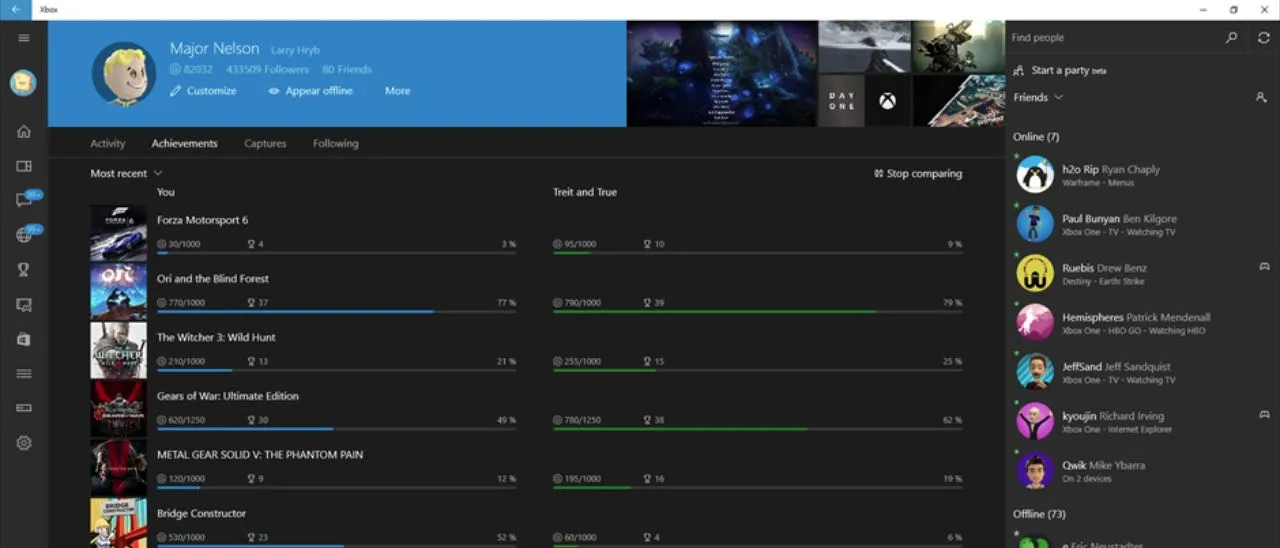Open h2o Rip's penguin avatar
Screen dimensions: 1280x548
click(x=1035, y=174)
